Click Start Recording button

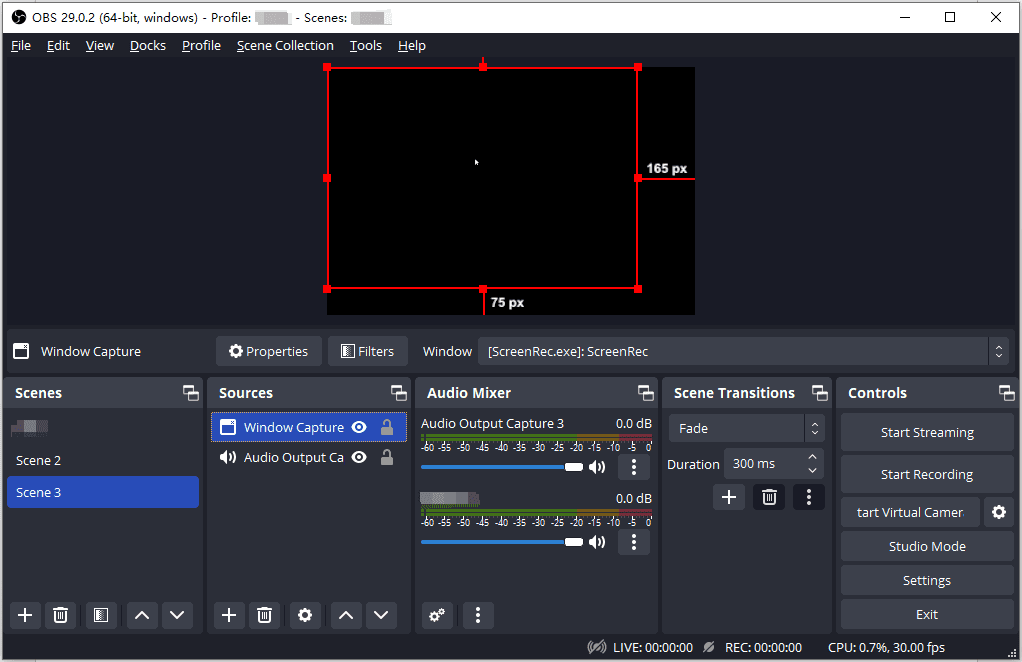click(926, 474)
